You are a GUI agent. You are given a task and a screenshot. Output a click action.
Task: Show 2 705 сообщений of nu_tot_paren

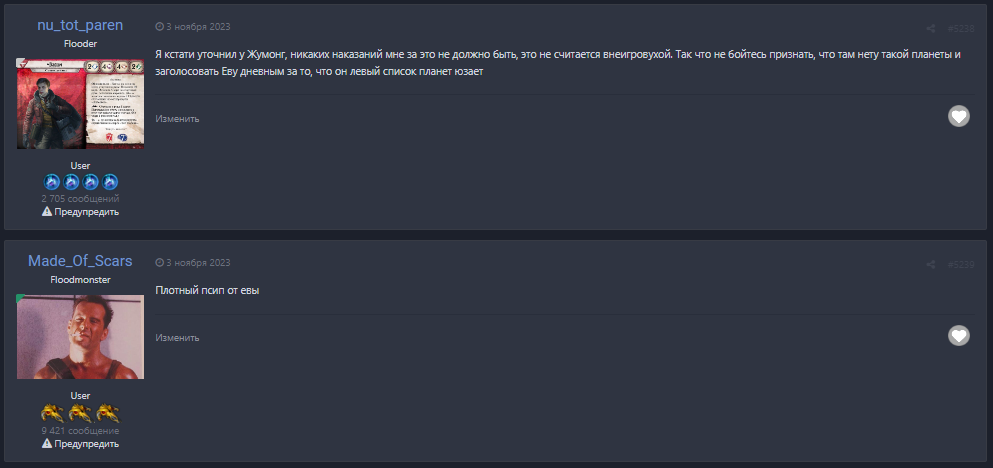(80, 199)
